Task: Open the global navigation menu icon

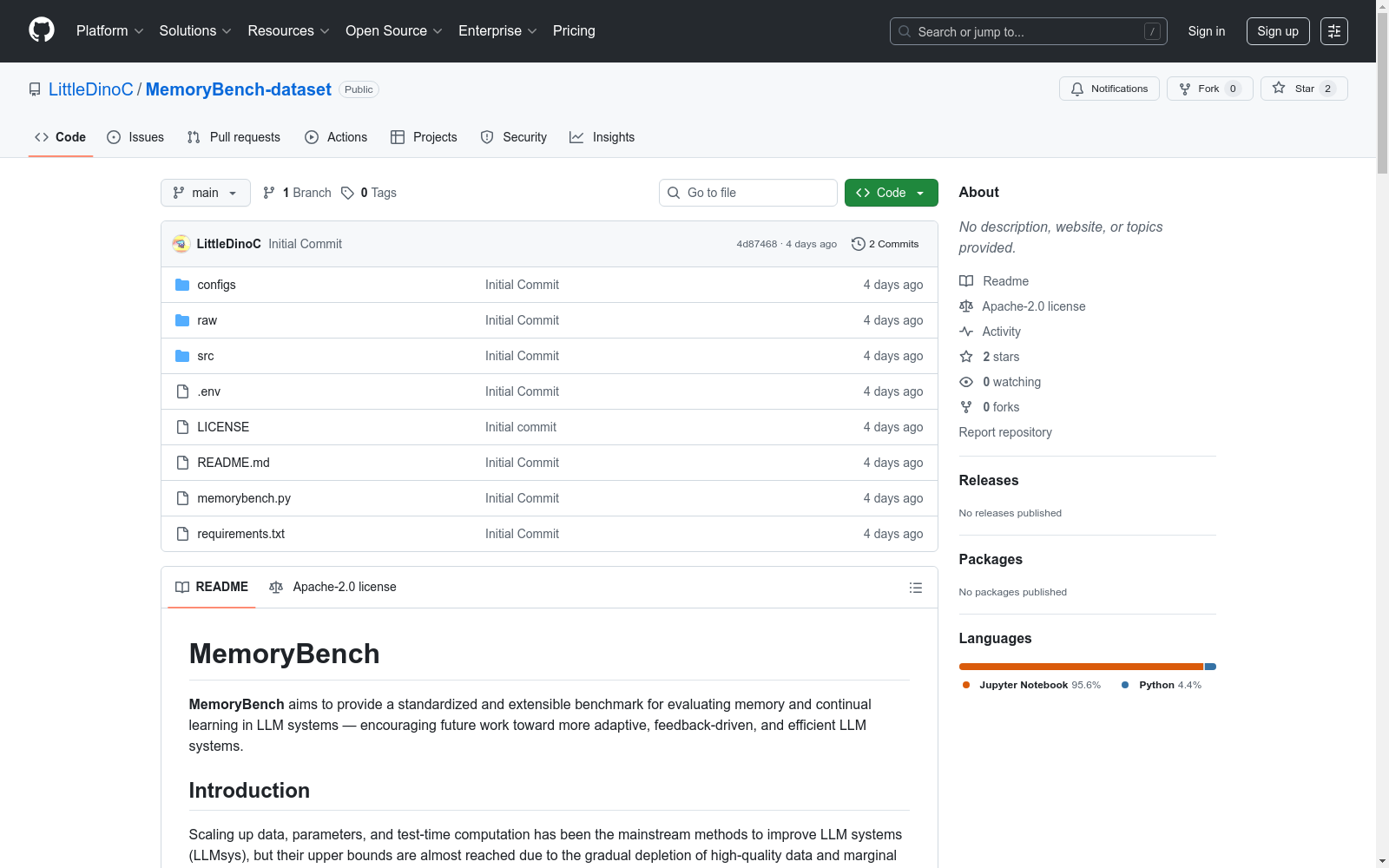Action: (x=1334, y=31)
